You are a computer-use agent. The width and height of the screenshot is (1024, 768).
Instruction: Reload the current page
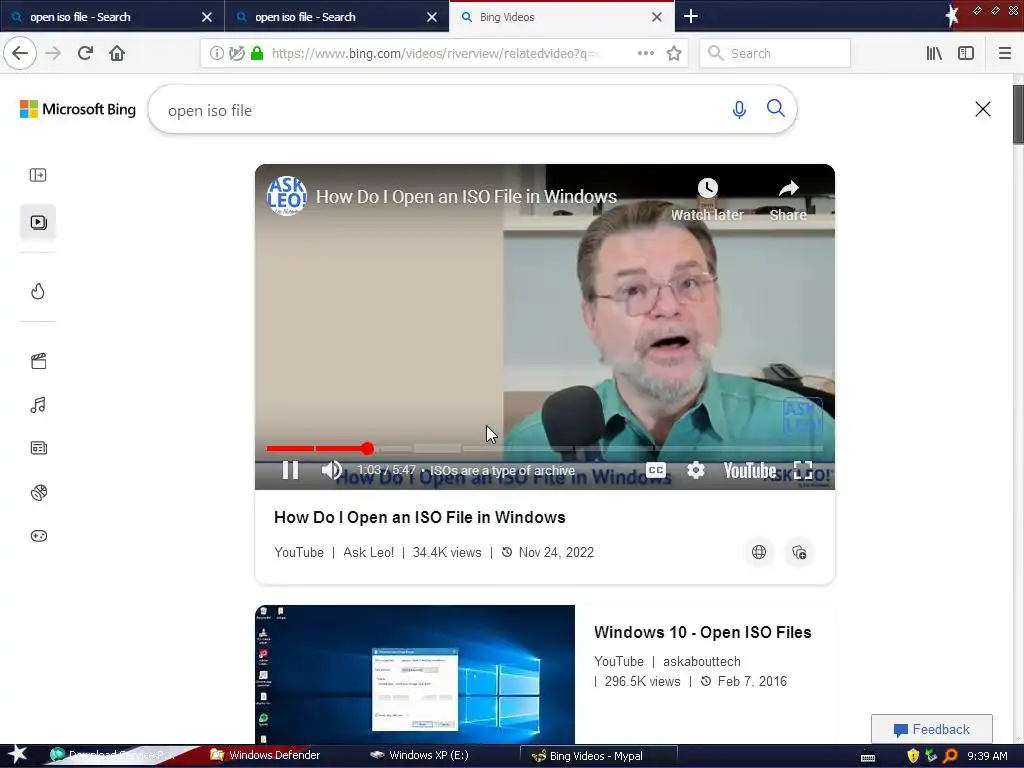(x=85, y=53)
